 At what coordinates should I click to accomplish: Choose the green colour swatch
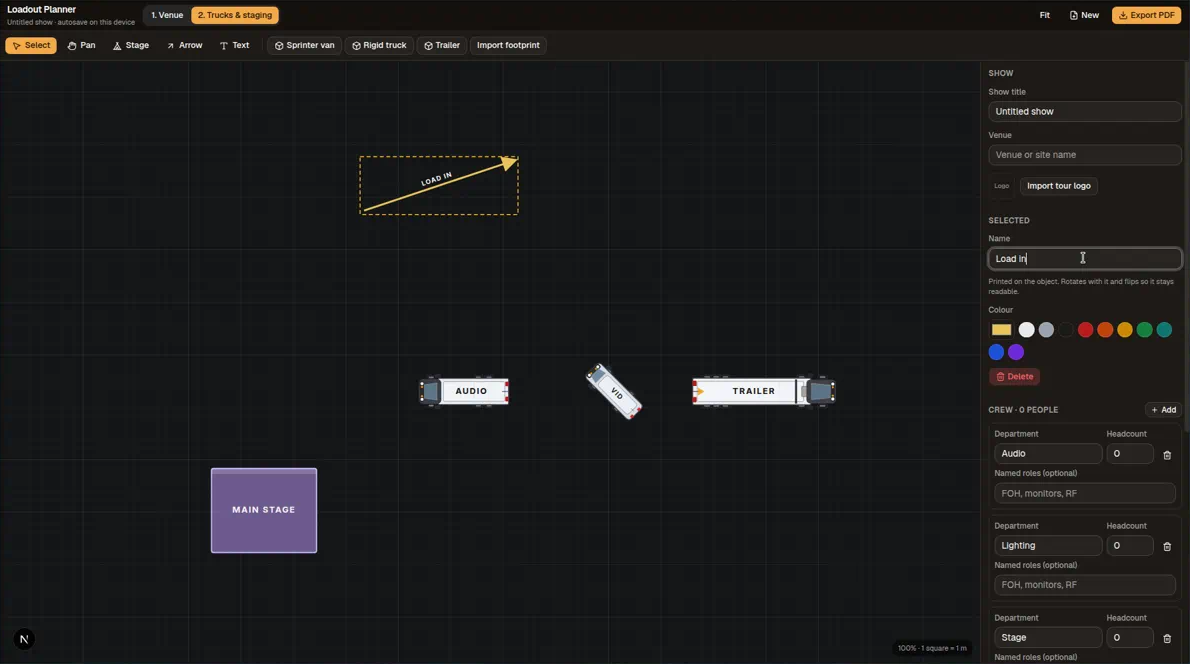(1144, 329)
